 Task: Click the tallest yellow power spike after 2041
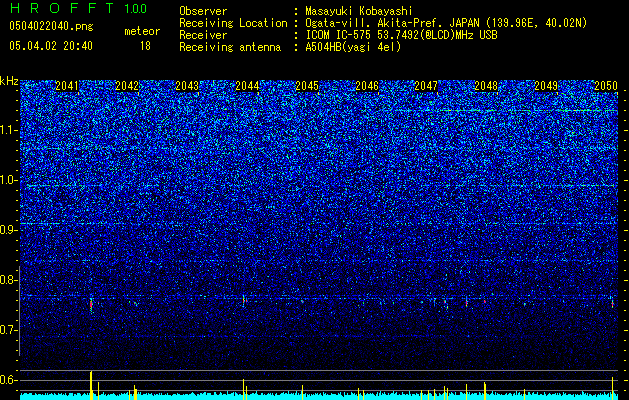tap(91, 385)
